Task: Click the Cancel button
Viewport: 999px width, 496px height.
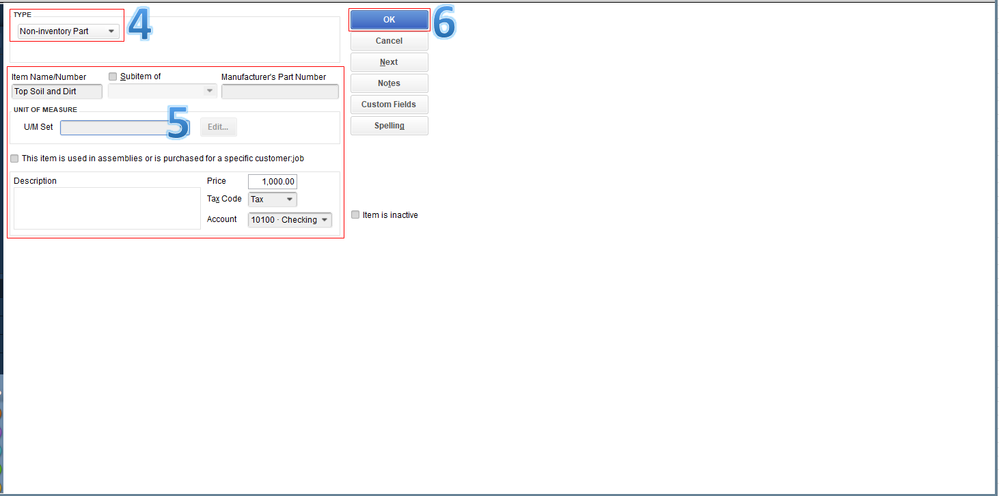Action: pyautogui.click(x=389, y=41)
